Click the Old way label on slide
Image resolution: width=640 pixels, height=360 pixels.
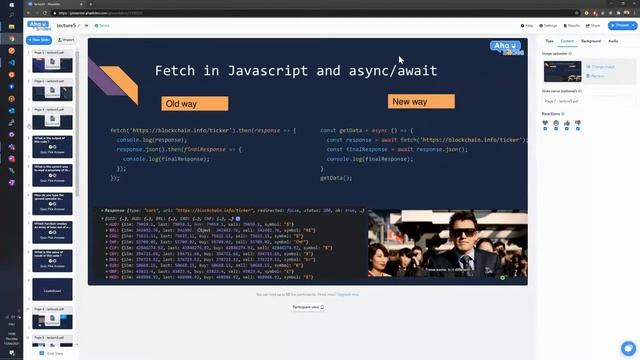point(195,104)
